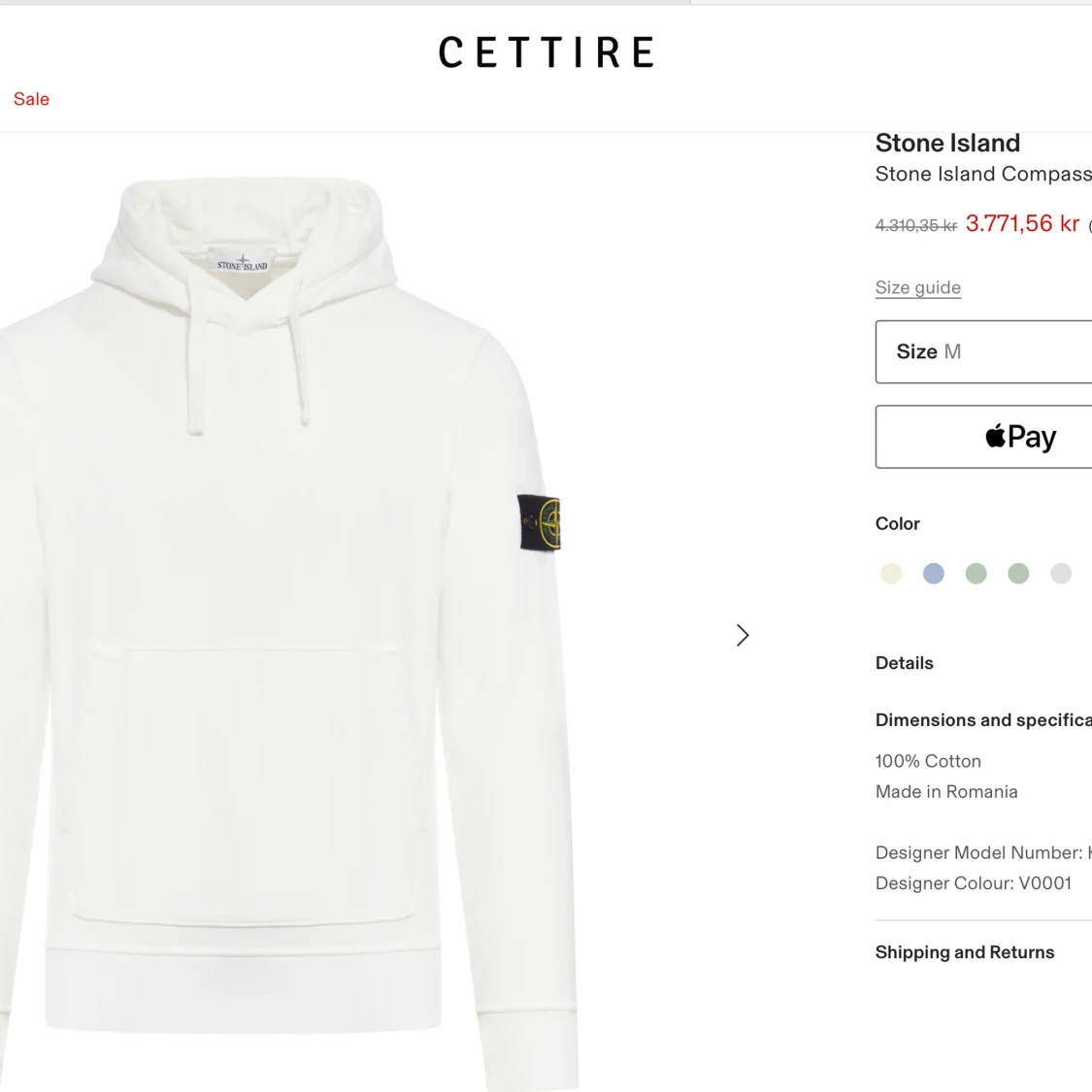Select the second green color swatch

pos(1018,573)
